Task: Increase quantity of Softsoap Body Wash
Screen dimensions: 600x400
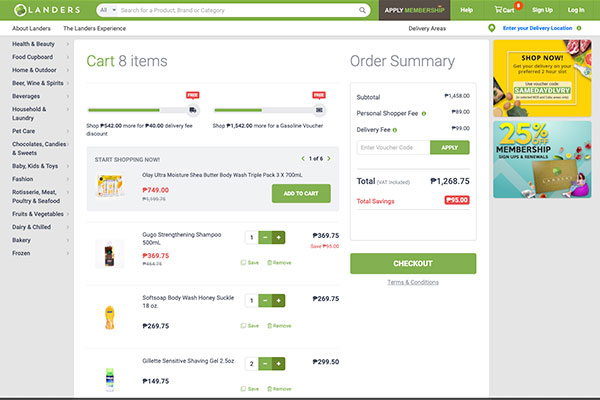Action: pos(278,300)
